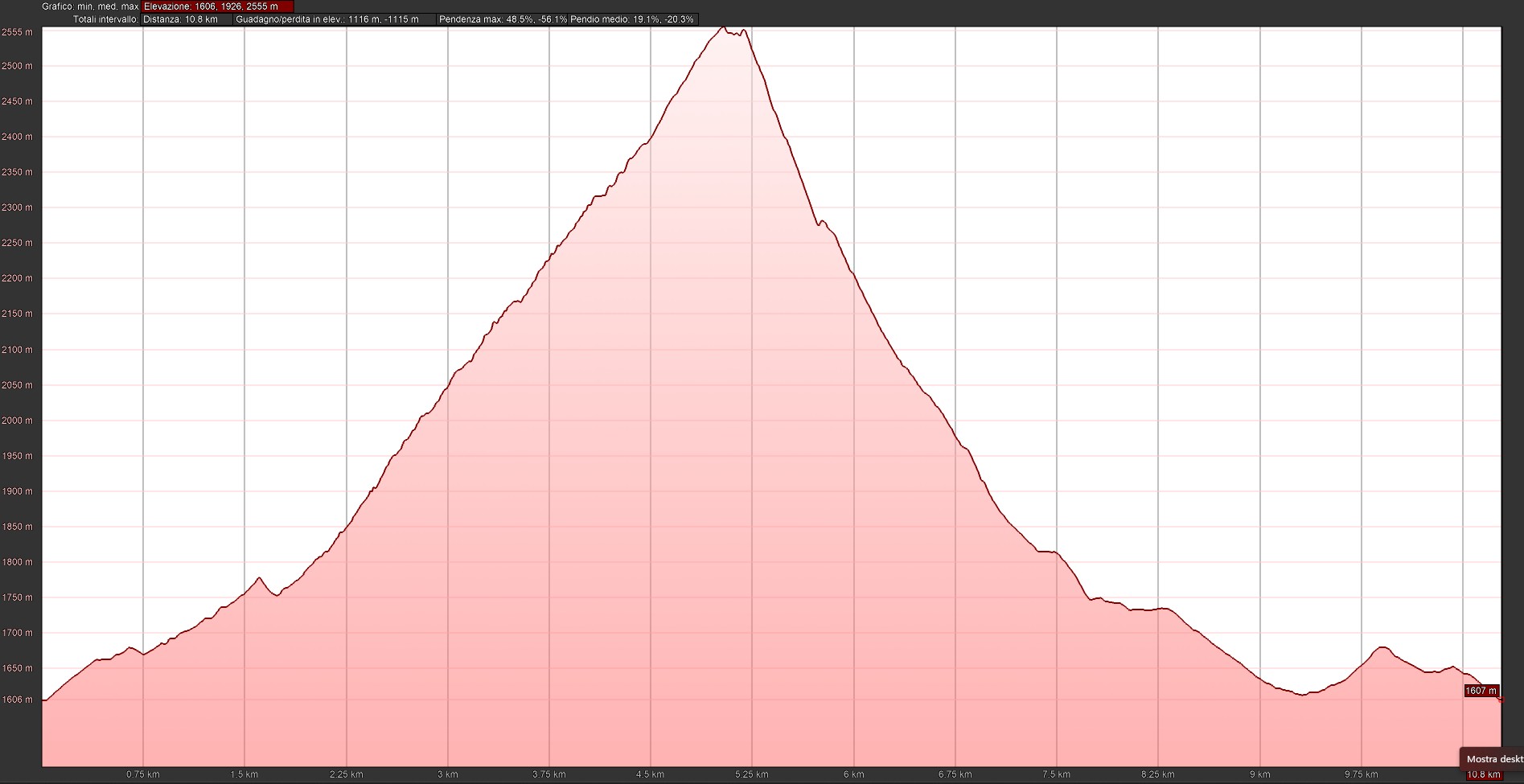Click the 3 km distance axis label
The height and width of the screenshot is (784, 1524).
pyautogui.click(x=447, y=775)
